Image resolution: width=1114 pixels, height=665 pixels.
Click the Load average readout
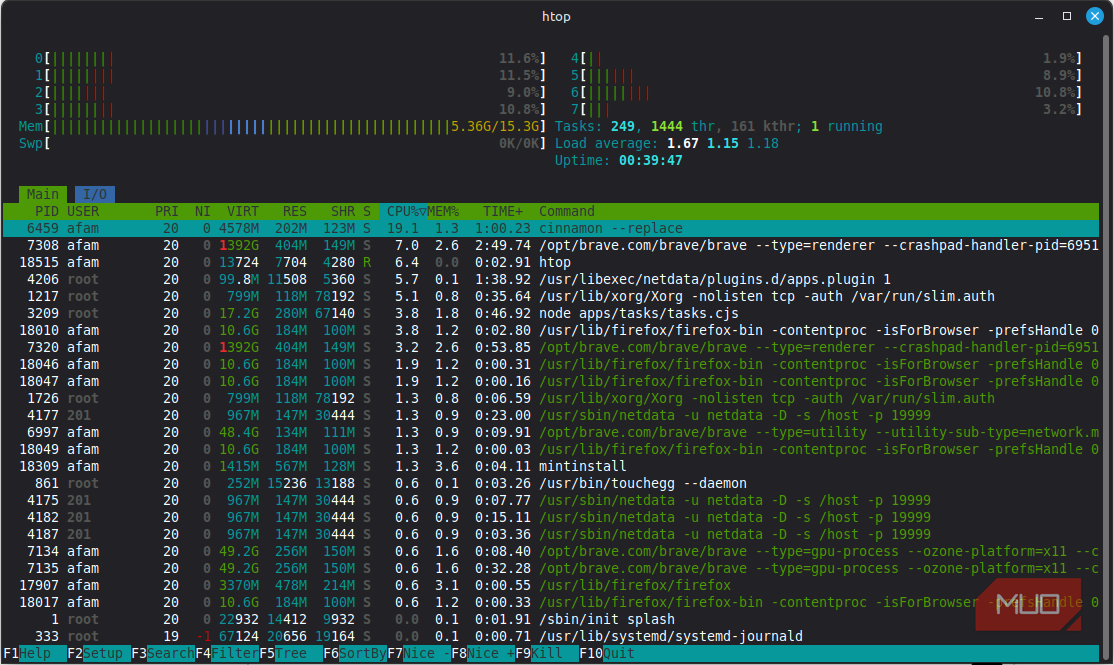pyautogui.click(x=666, y=144)
